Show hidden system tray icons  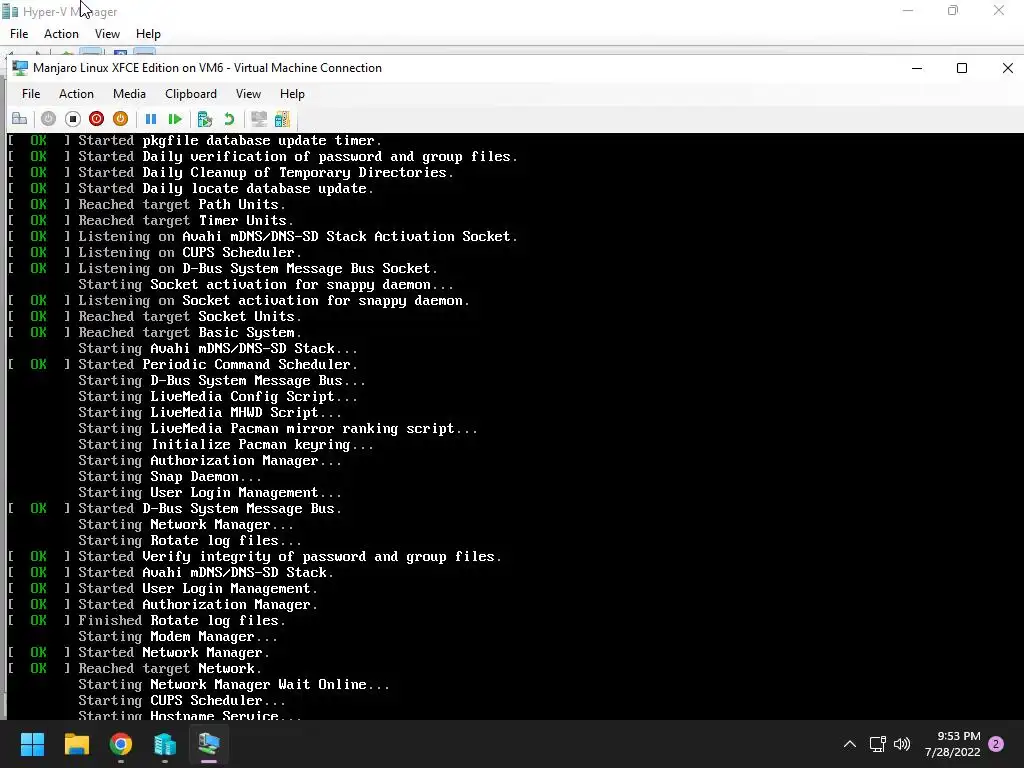coord(850,744)
